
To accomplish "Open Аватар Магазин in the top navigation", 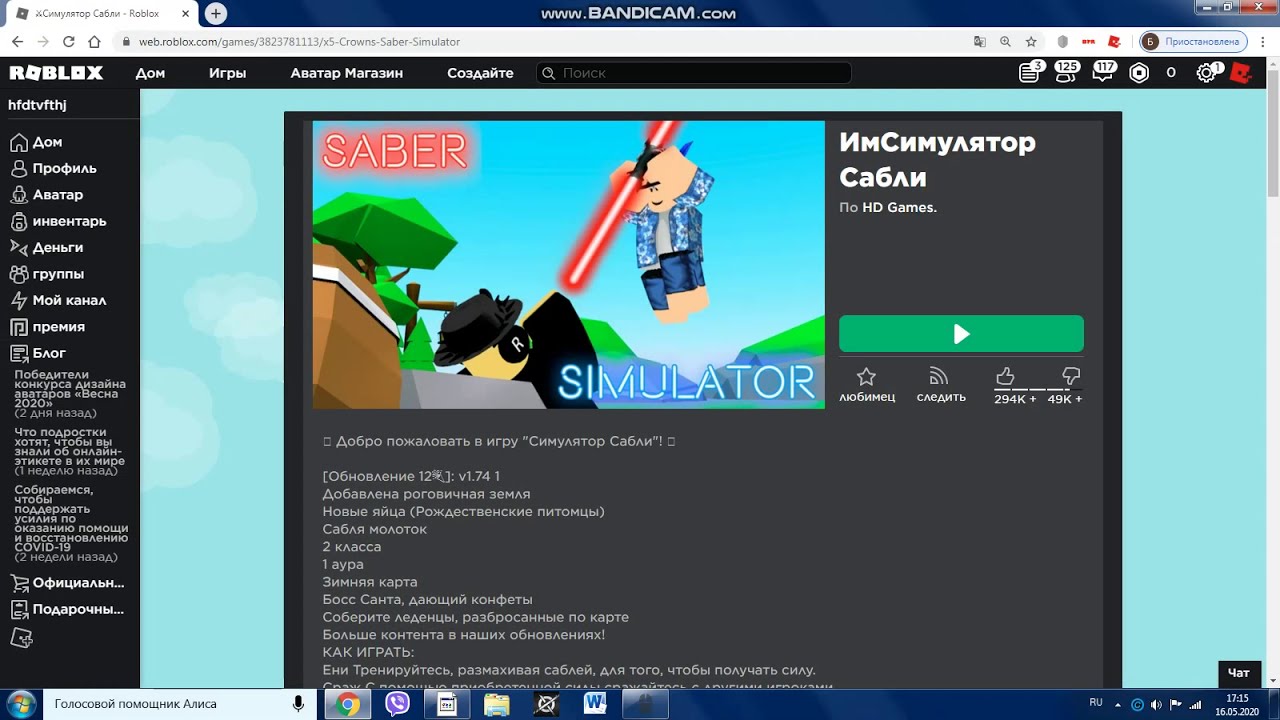I will click(x=346, y=73).
